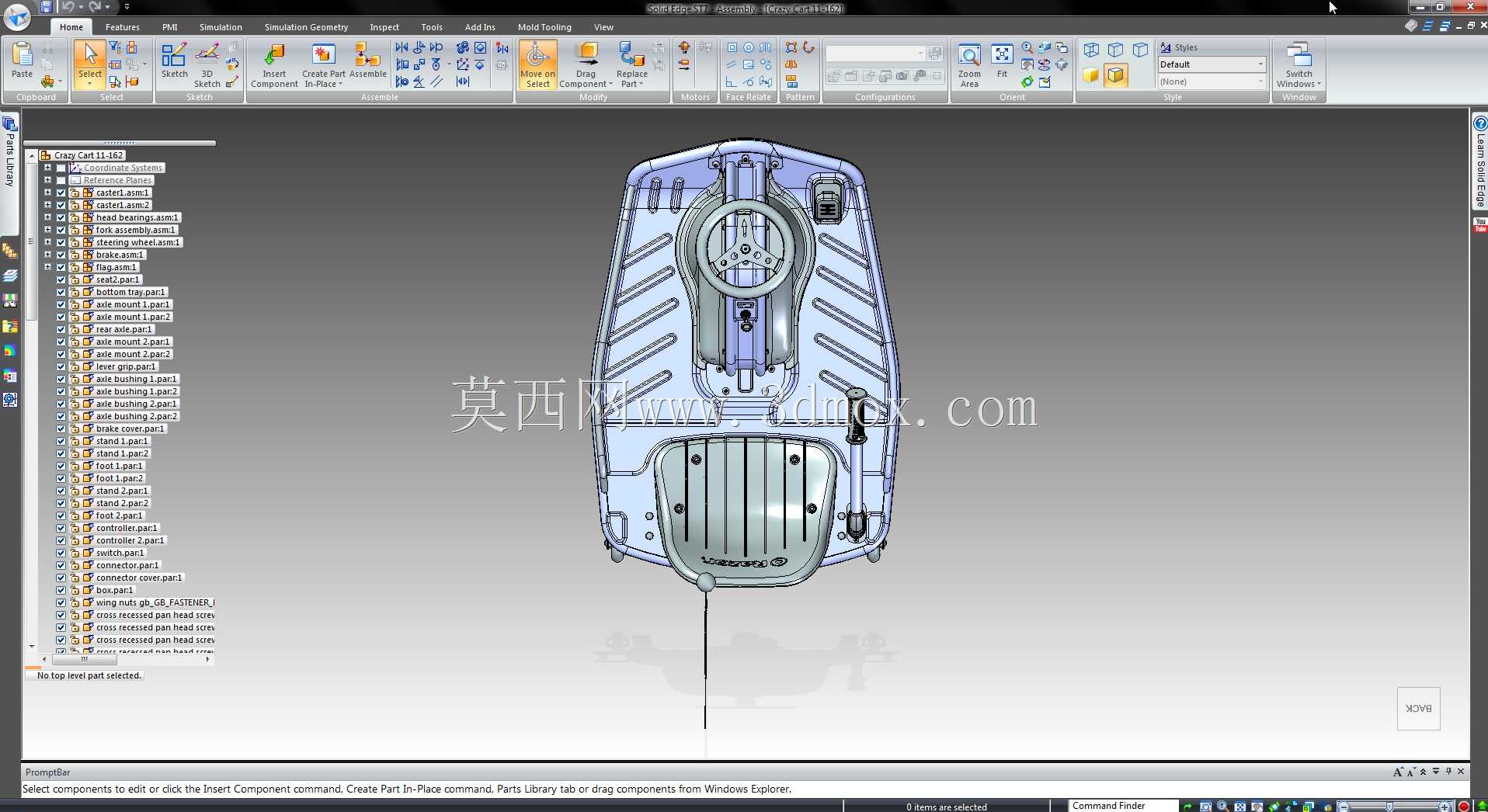
Task: Open the Inspect ribbon tab
Action: coord(384,27)
